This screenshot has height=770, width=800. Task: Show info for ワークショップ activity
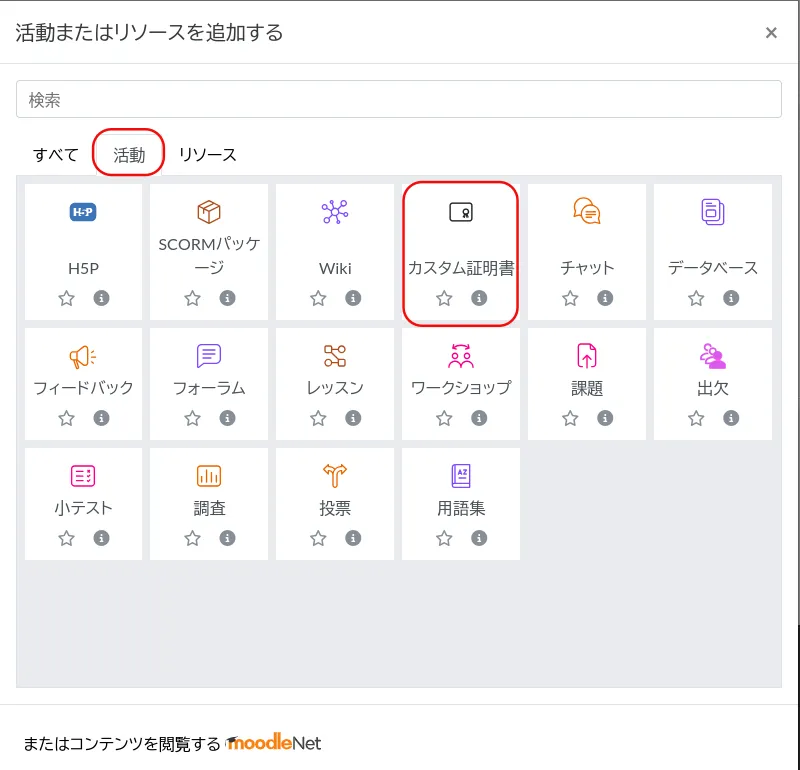pos(479,418)
